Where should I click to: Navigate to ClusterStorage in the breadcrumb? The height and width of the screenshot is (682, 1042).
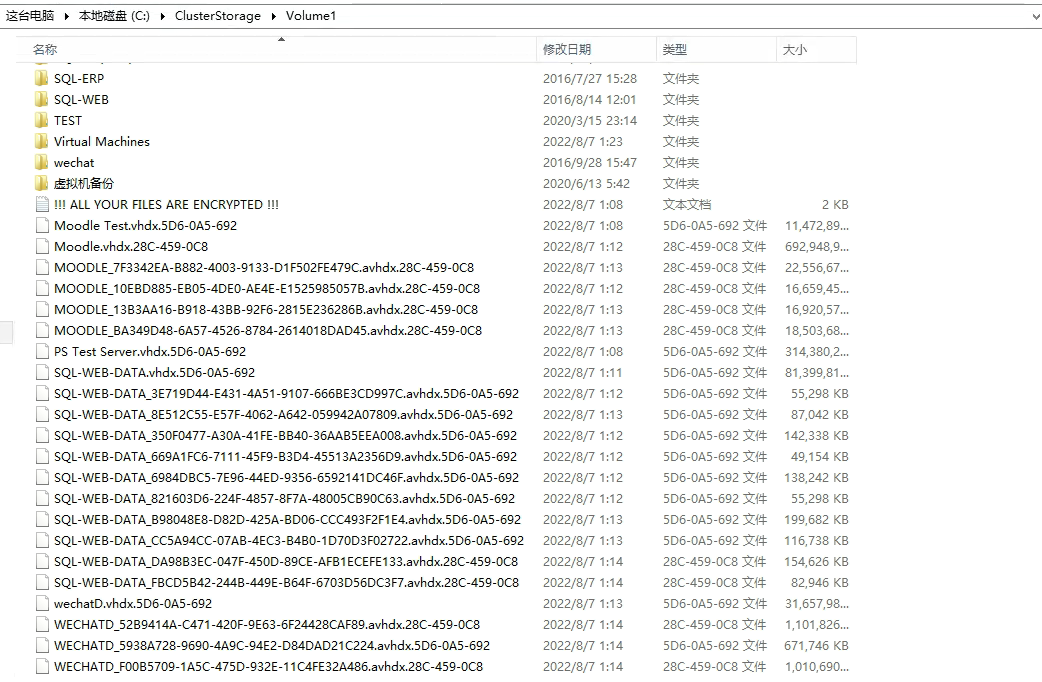tap(217, 16)
